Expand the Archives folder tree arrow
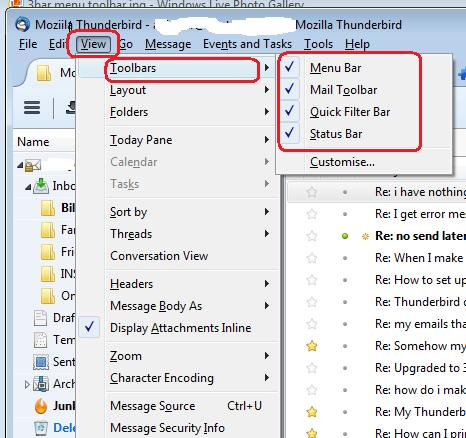This screenshot has height=438, width=466. pos(27,384)
